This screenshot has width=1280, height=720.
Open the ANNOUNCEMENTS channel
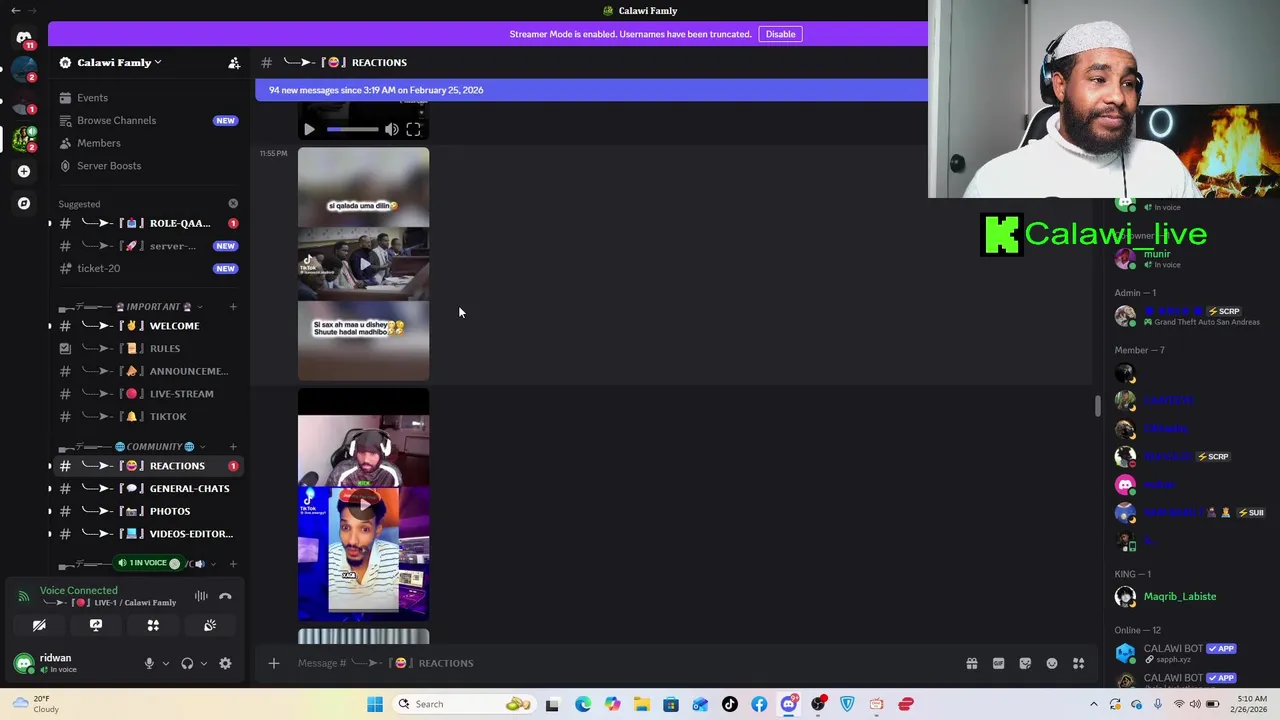click(148, 371)
